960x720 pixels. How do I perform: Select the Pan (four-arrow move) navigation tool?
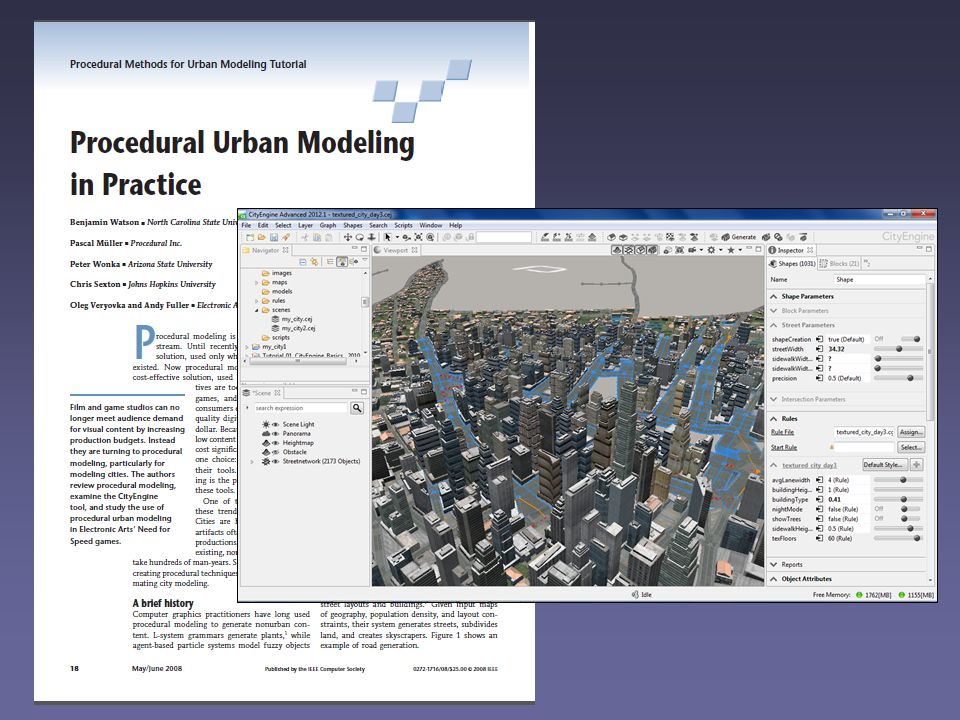[348, 238]
